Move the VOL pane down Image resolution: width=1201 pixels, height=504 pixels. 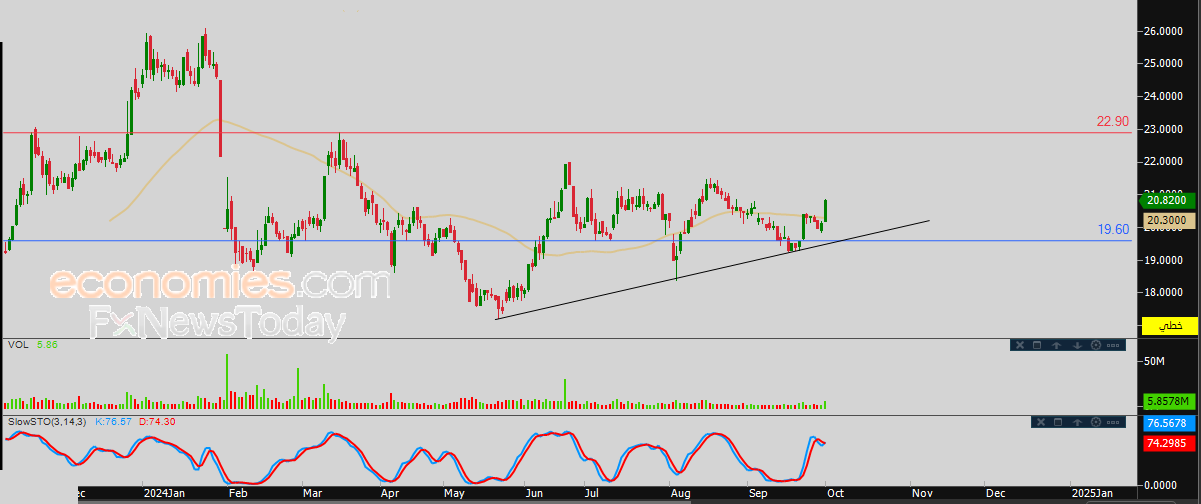click(1077, 345)
